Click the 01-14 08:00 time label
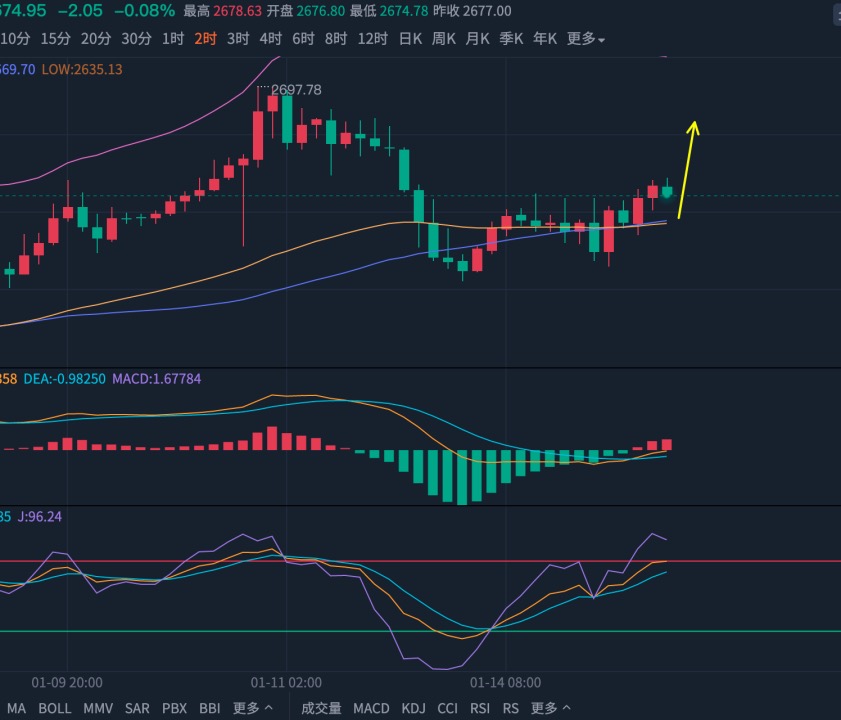 pos(506,682)
